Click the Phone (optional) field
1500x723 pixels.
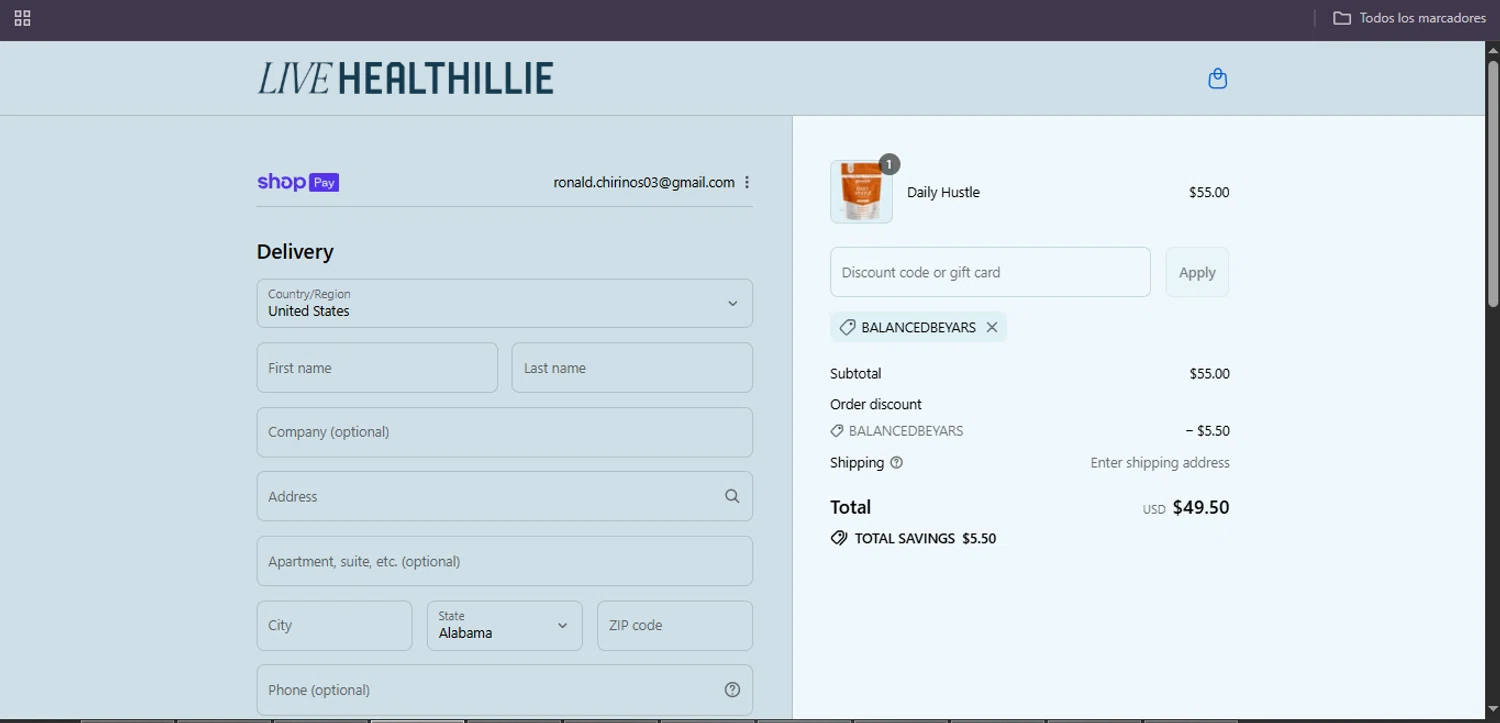[504, 690]
